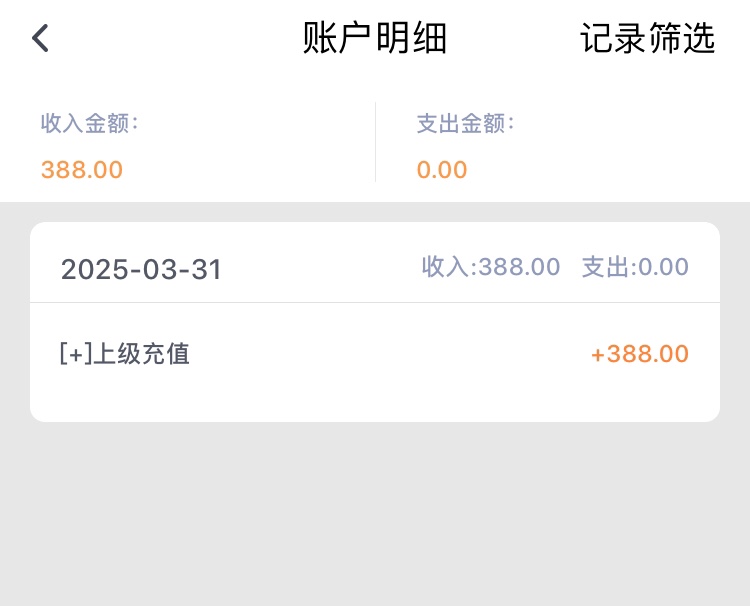Tap the 2025-03-31 date header
The height and width of the screenshot is (606, 750).
tap(141, 269)
